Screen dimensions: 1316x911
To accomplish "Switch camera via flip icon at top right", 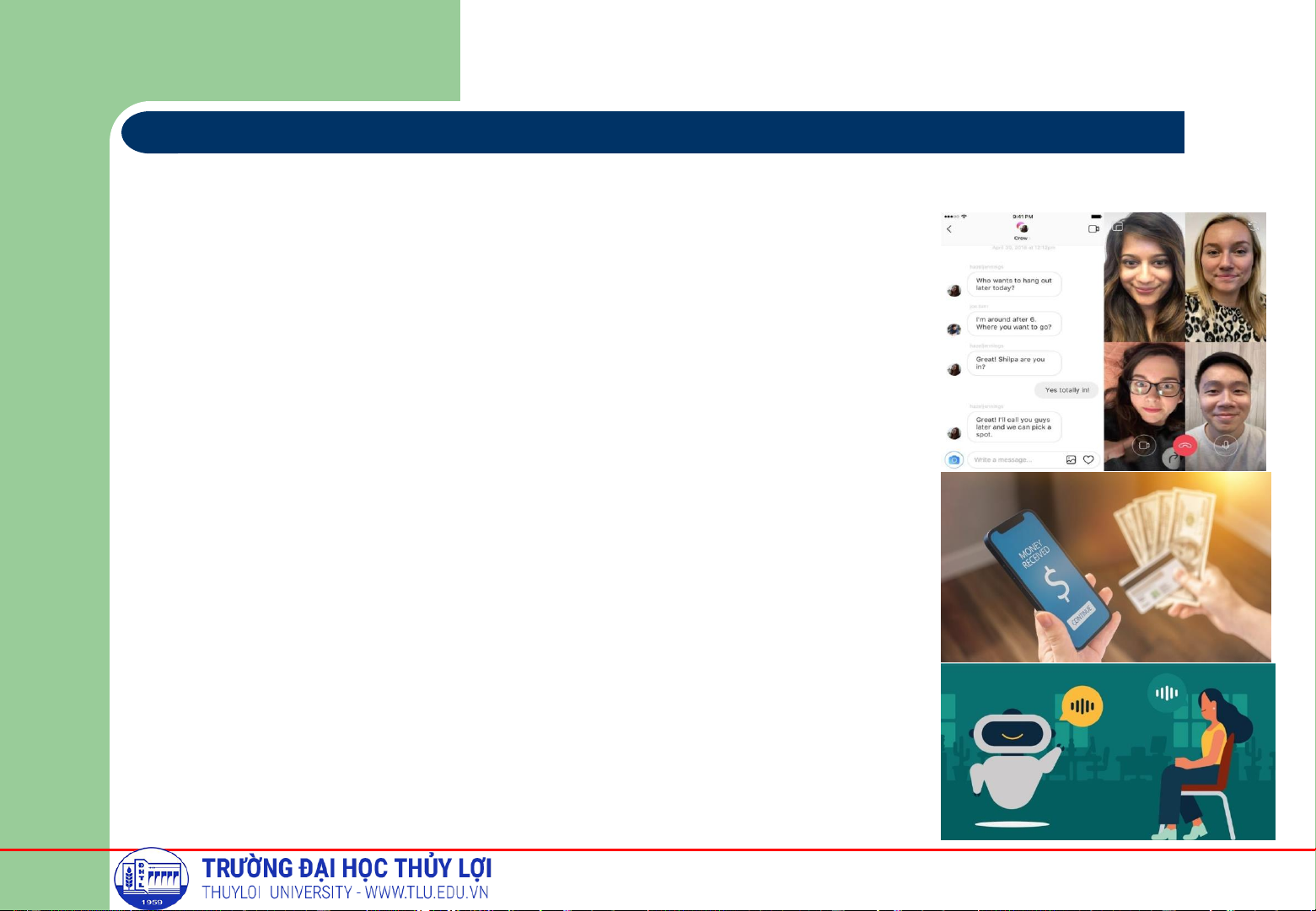I will pos(1253,226).
